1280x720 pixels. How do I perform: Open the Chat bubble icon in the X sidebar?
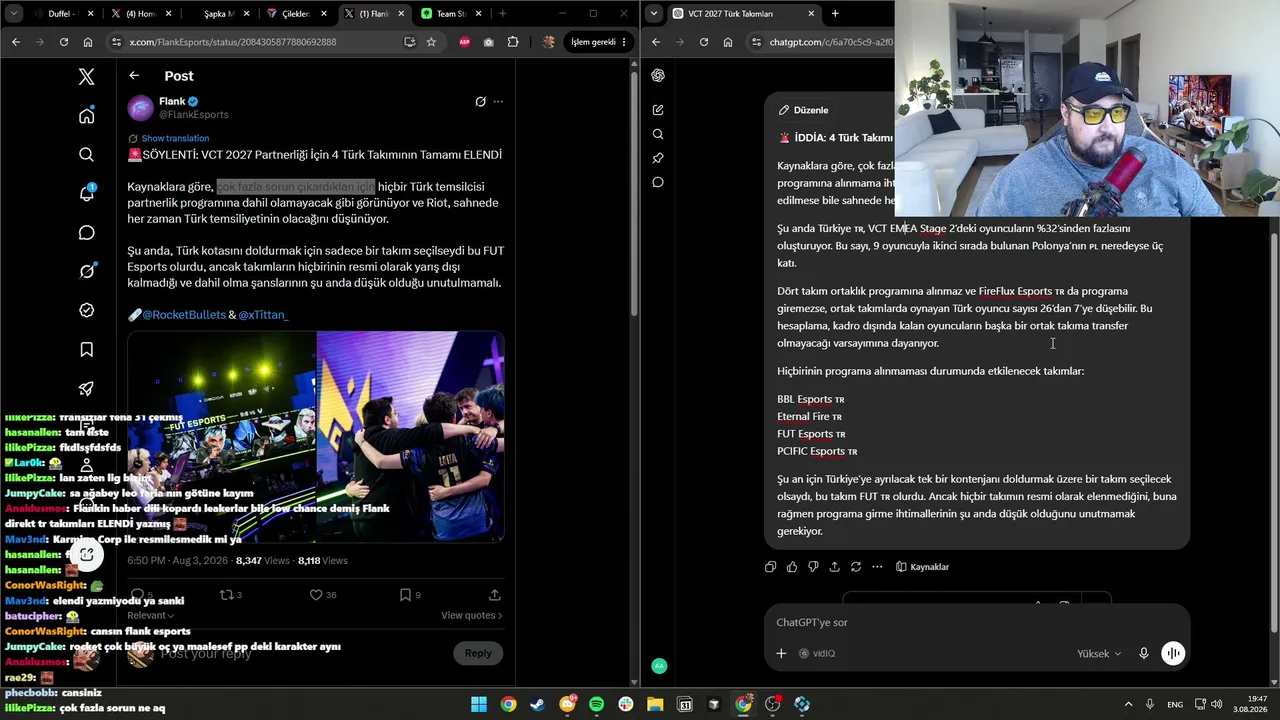coord(87,233)
